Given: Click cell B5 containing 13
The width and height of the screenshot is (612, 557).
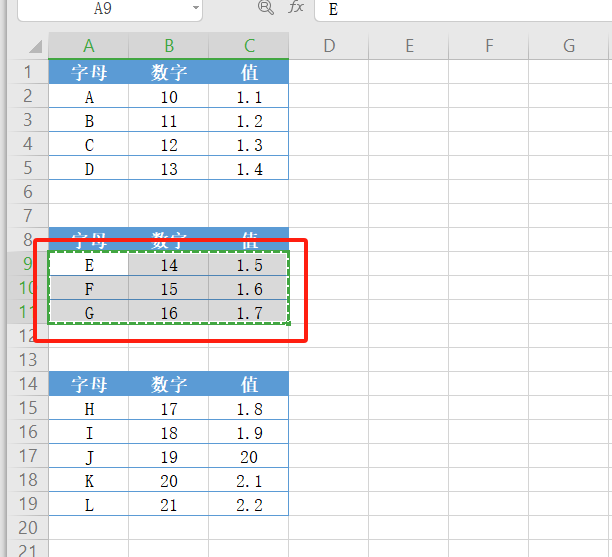Looking at the screenshot, I should 169,169.
